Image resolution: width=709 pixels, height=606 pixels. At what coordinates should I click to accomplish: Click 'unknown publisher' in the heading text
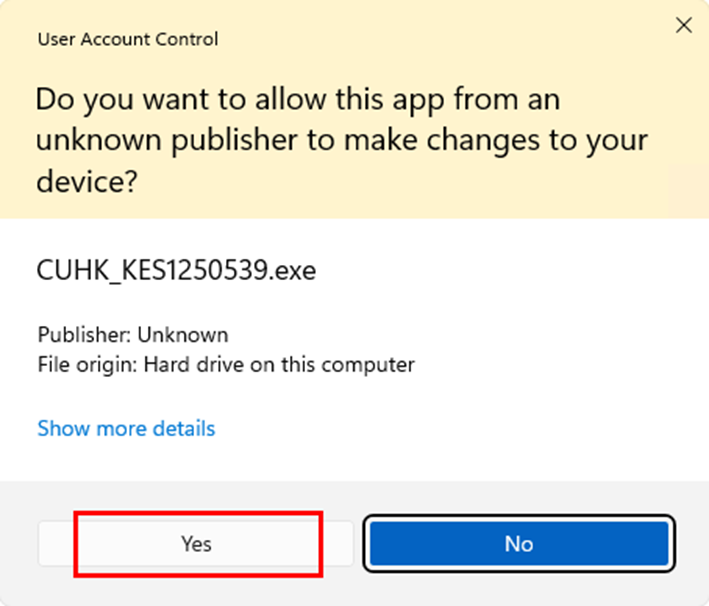[166, 141]
